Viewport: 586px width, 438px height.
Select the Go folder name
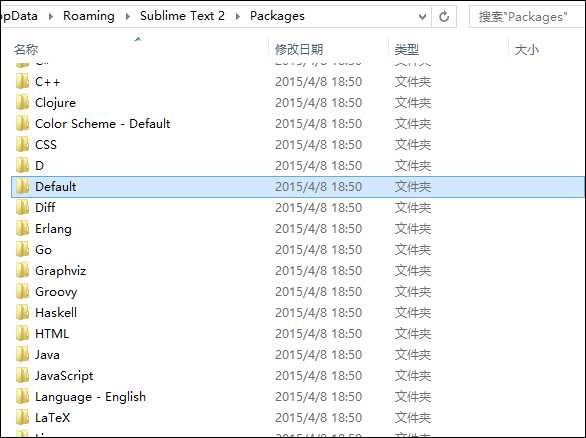click(x=43, y=250)
